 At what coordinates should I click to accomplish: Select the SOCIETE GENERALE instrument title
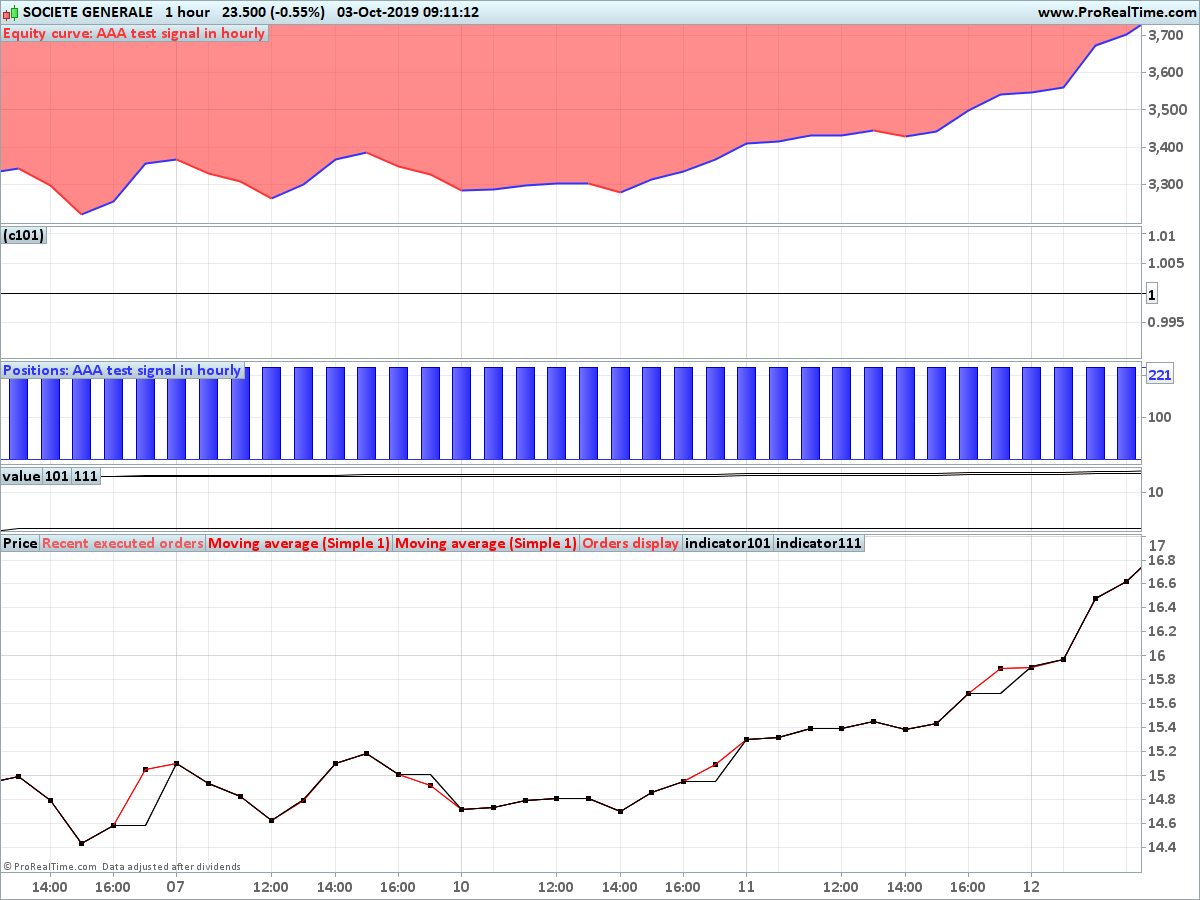(x=88, y=12)
